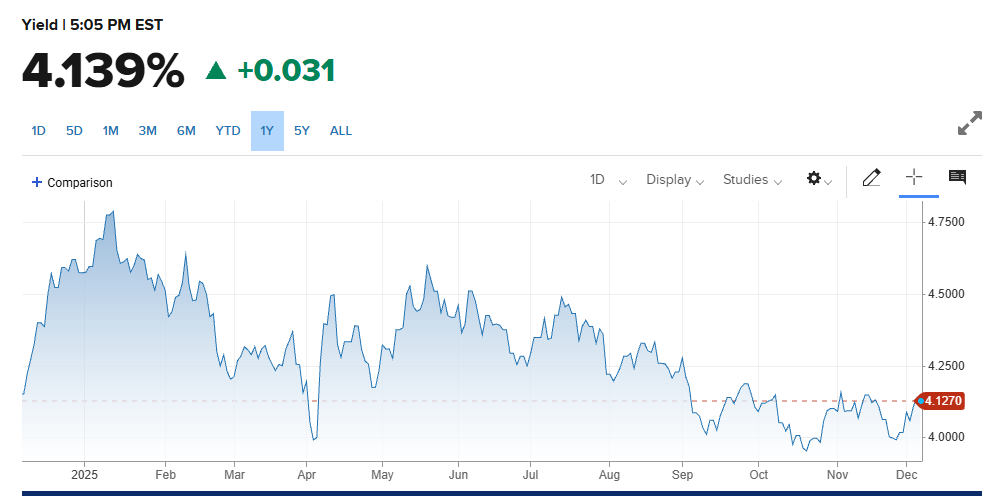Open the Studies dropdown menu
This screenshot has height=503, width=998.
click(752, 180)
